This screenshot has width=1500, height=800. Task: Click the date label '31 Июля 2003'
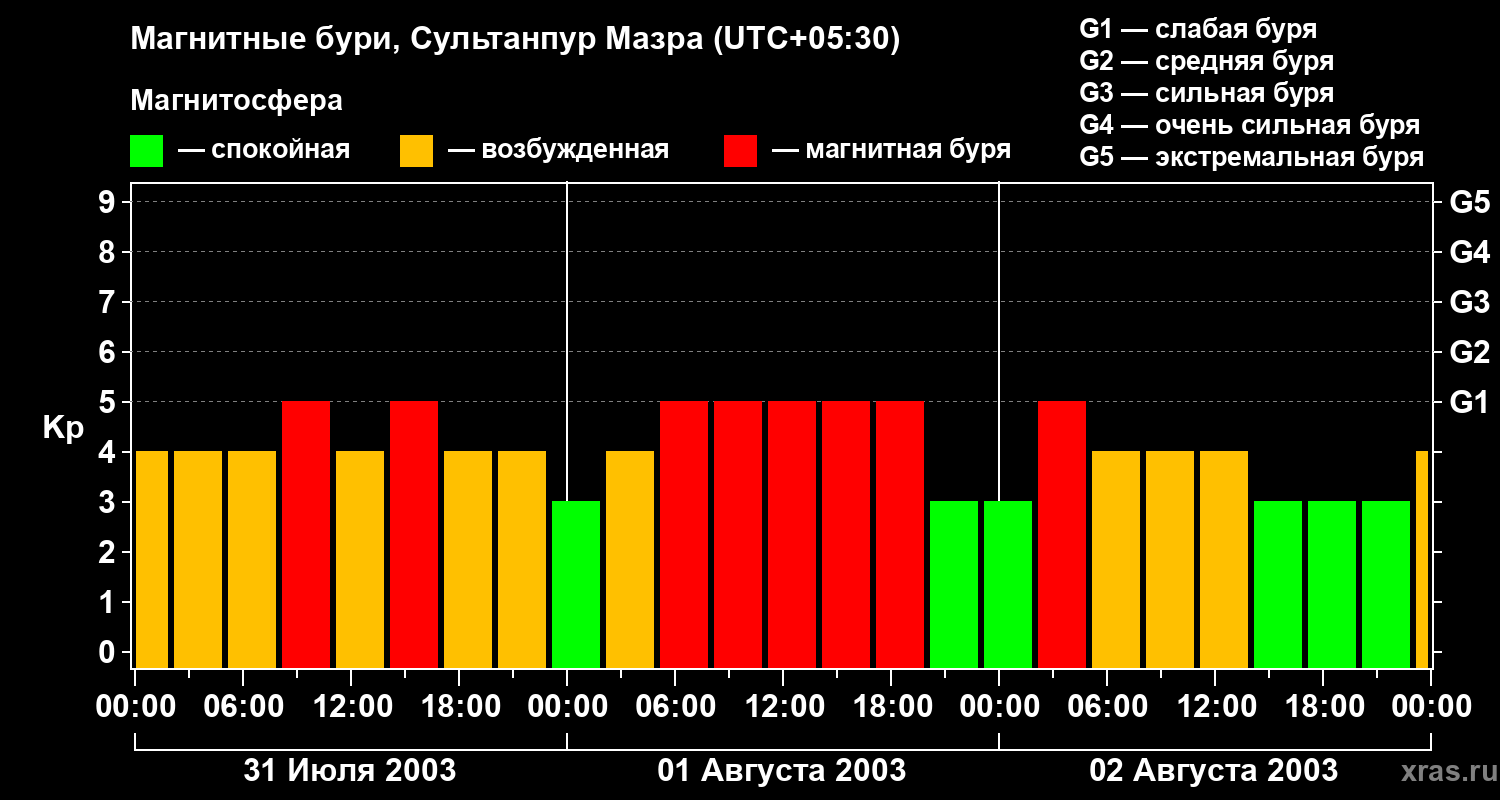point(350,770)
